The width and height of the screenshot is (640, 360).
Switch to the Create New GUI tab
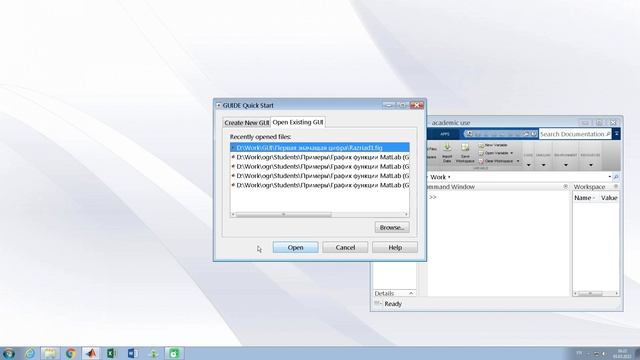(x=247, y=122)
